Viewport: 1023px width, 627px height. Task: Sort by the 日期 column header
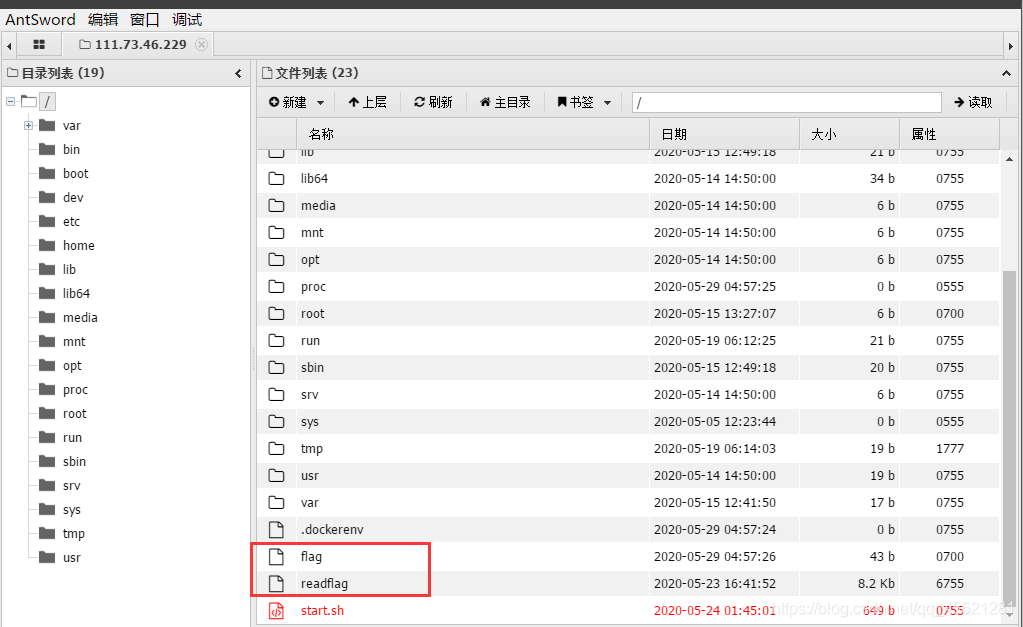pyautogui.click(x=724, y=134)
